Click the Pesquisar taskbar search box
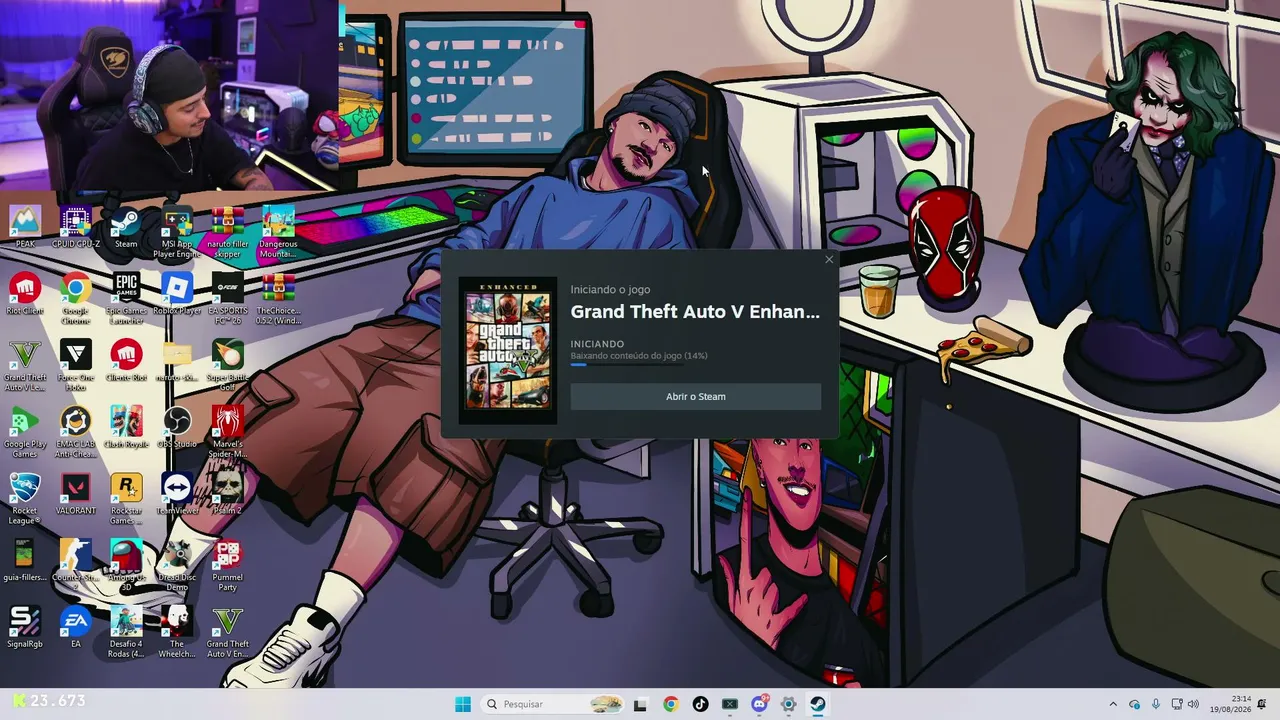 pyautogui.click(x=553, y=704)
